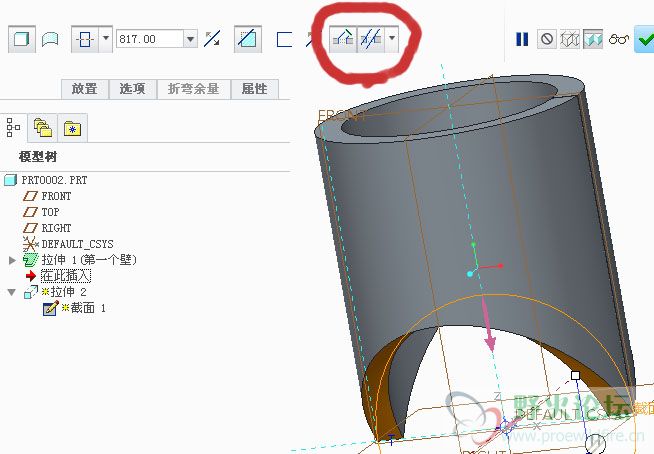Select the FRONT datum plane in tree

(x=56, y=196)
